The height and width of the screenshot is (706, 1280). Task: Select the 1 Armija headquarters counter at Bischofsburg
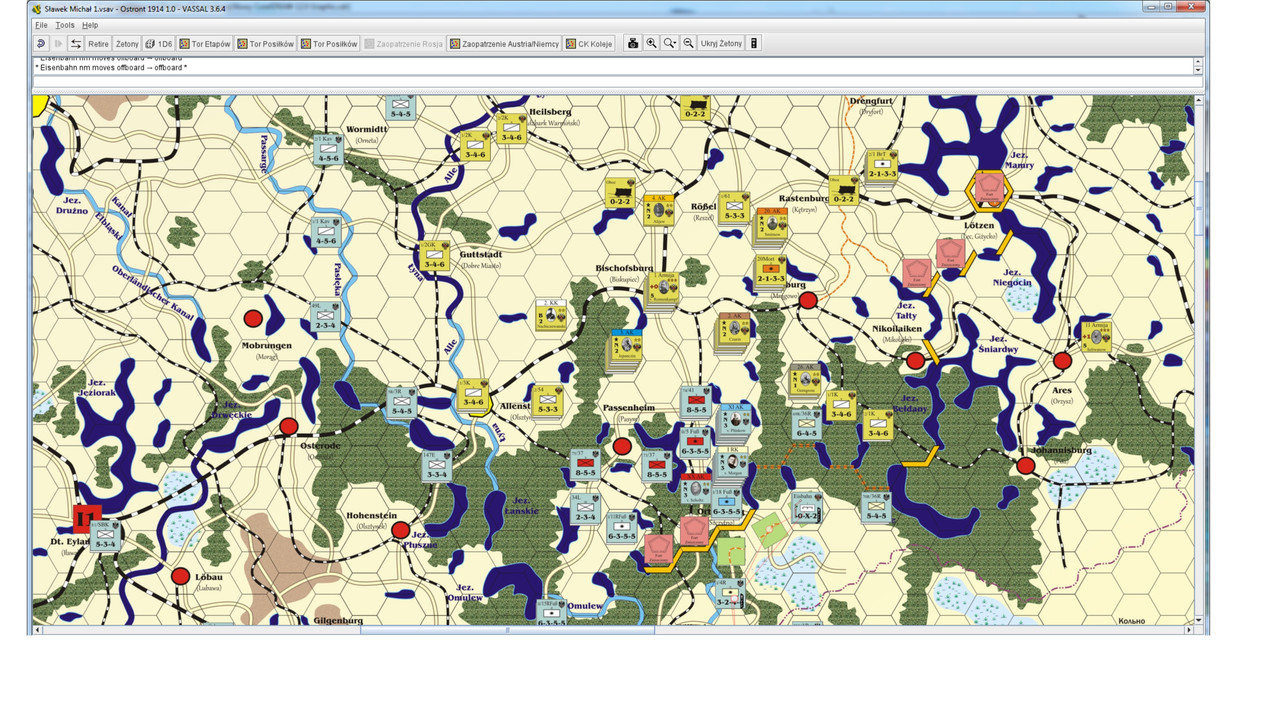point(660,290)
